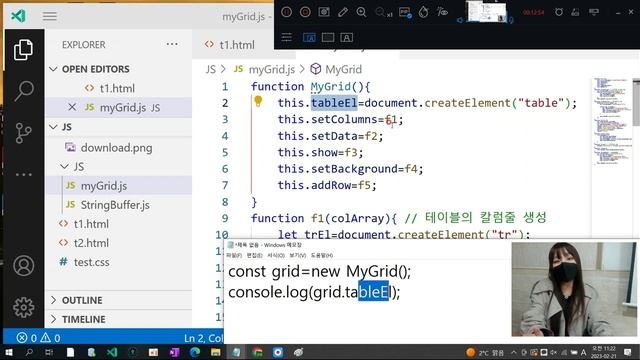Open t1.html from Open Editors list

click(x=118, y=88)
